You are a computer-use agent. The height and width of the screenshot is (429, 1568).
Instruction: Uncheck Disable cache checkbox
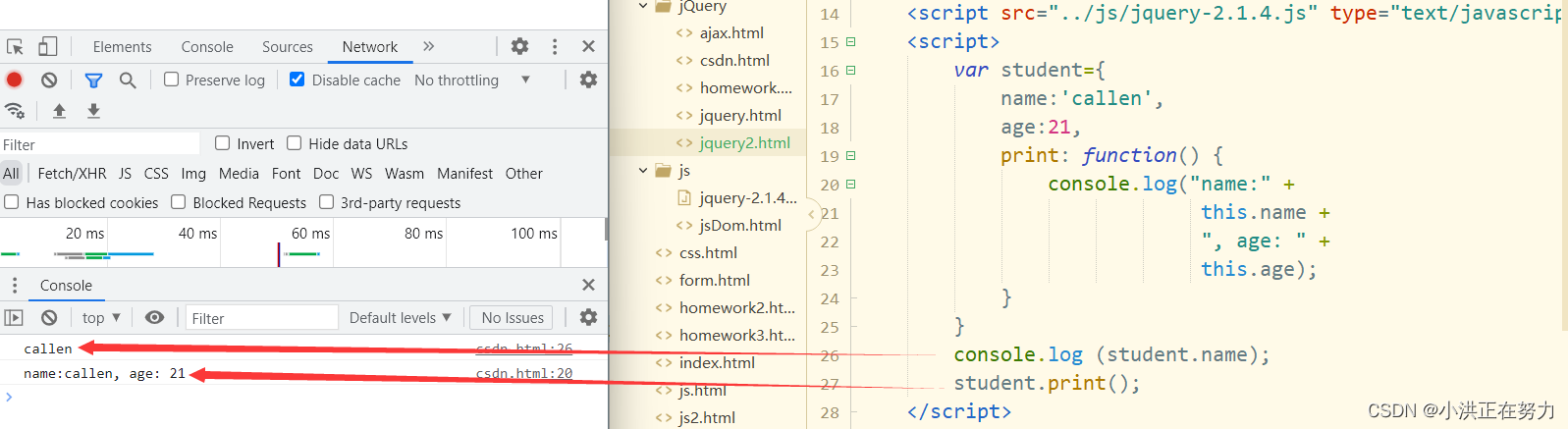(x=297, y=80)
